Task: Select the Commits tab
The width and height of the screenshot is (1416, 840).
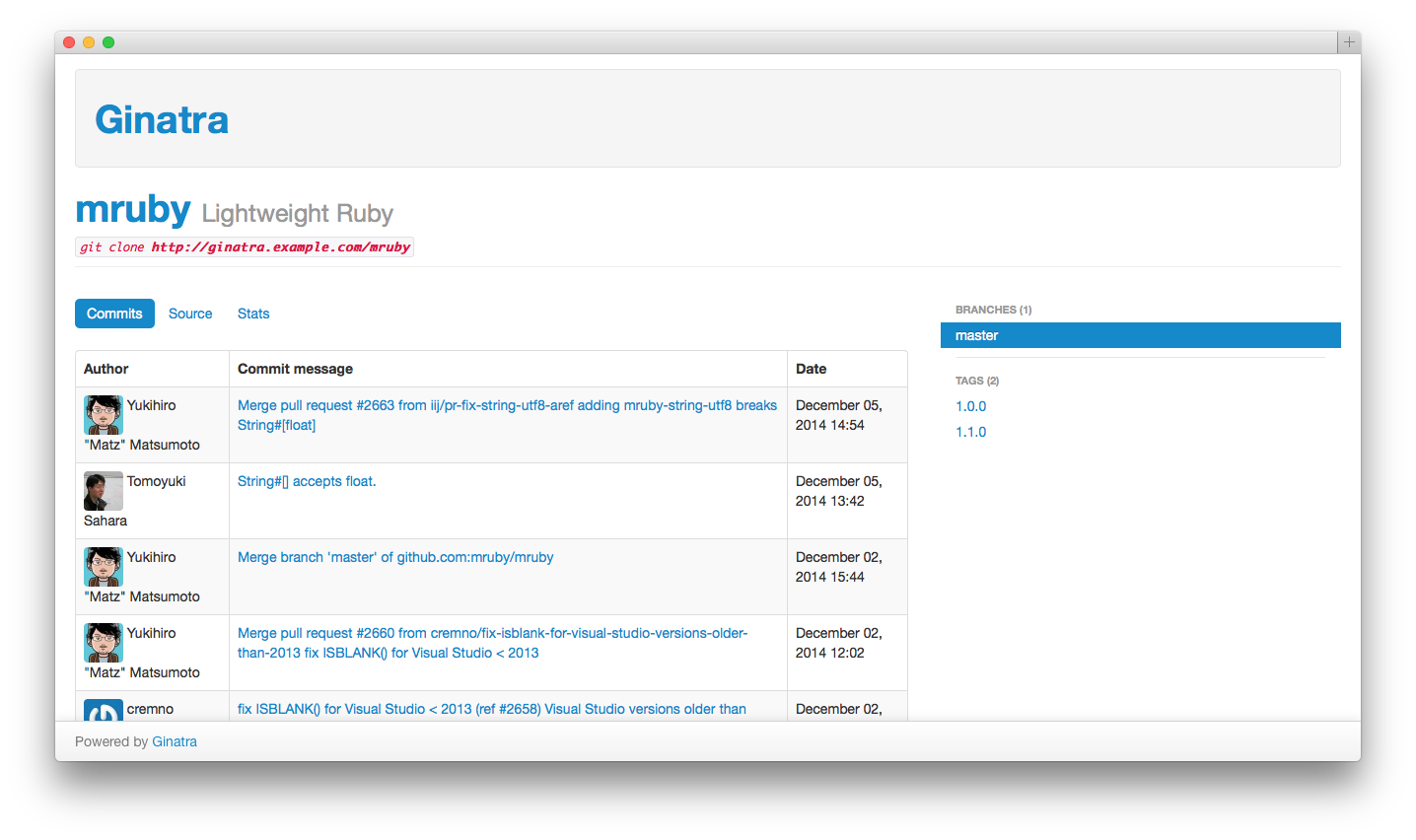Action: click(x=114, y=314)
